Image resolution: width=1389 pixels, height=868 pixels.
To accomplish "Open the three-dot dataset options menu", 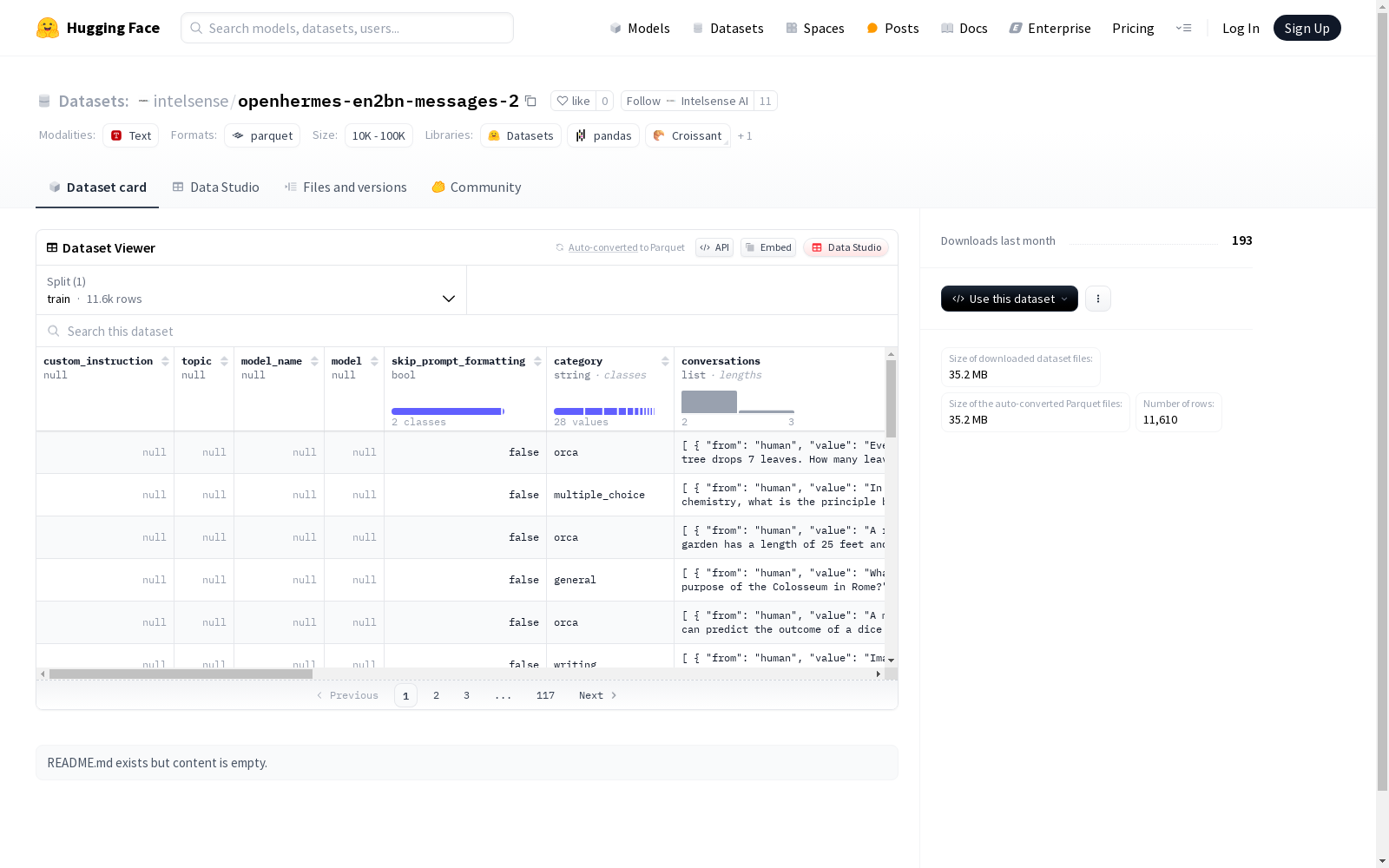I will (x=1098, y=299).
